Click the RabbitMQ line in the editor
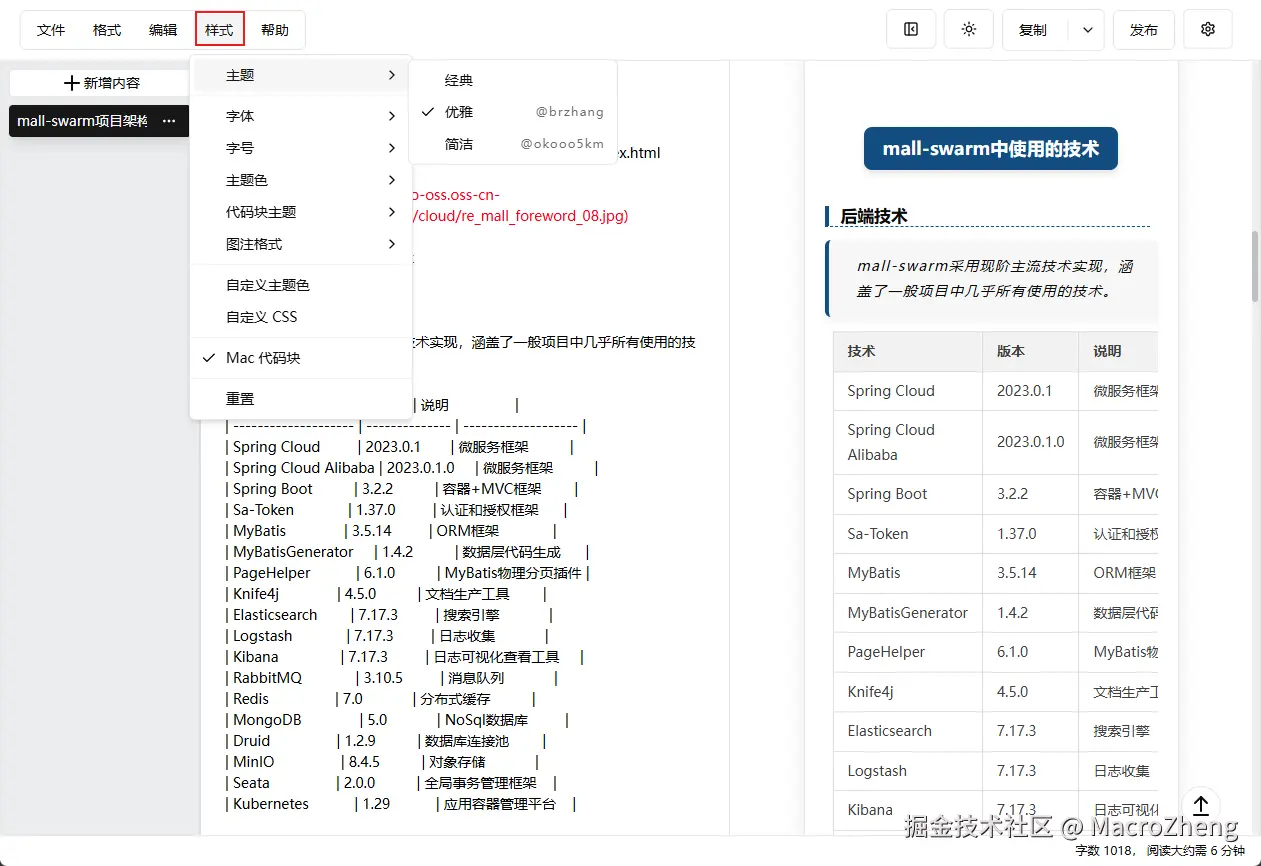Screen dimensions: 1261x866 point(392,678)
